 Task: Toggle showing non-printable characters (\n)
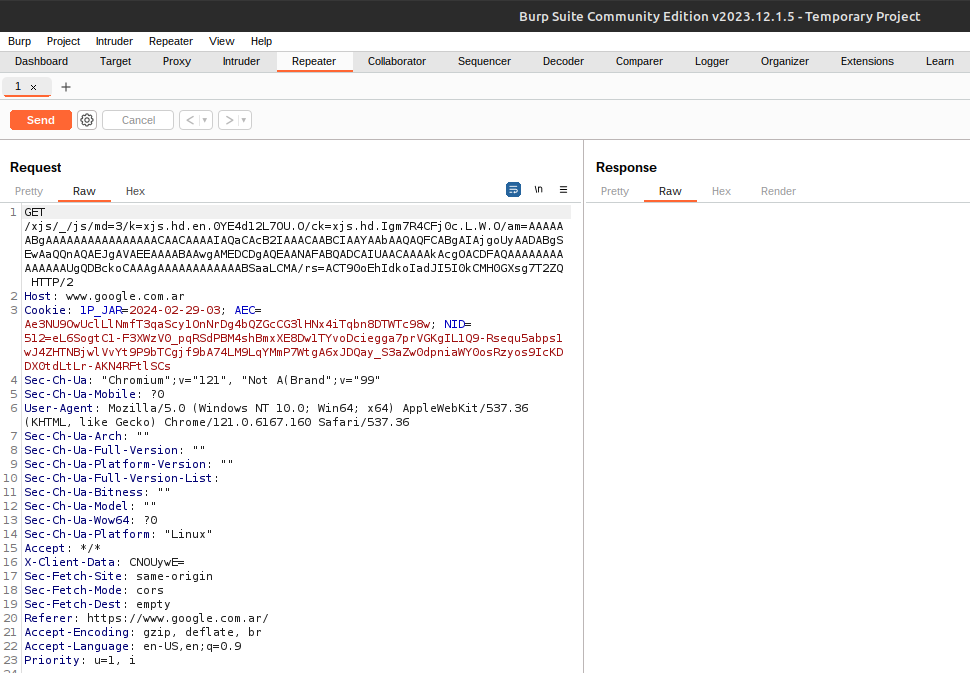538,190
